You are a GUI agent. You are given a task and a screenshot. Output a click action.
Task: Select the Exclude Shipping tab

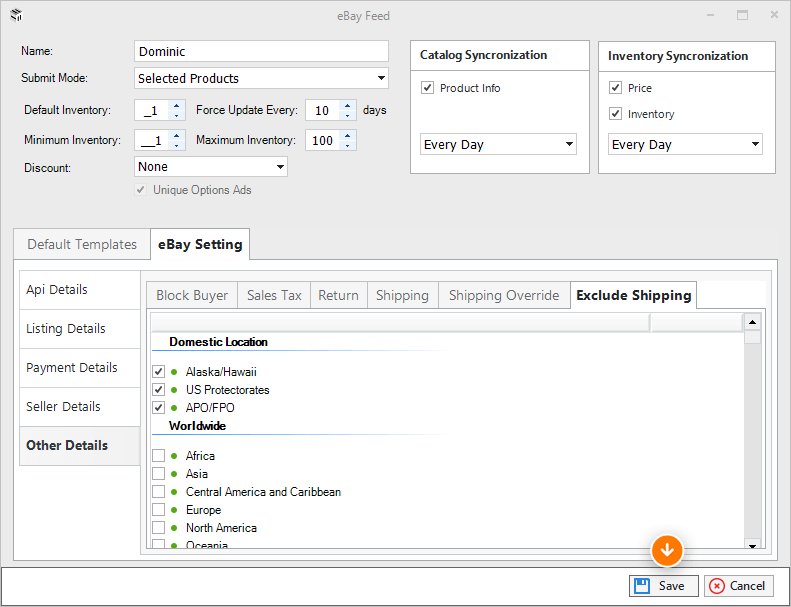click(x=634, y=296)
